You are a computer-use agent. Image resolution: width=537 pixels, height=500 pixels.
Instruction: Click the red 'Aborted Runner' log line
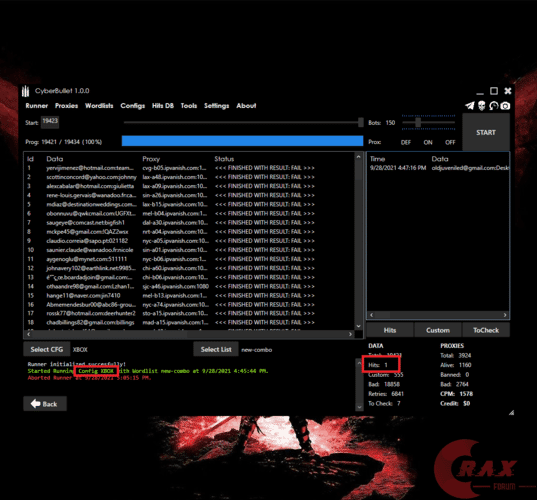pyautogui.click(x=89, y=378)
